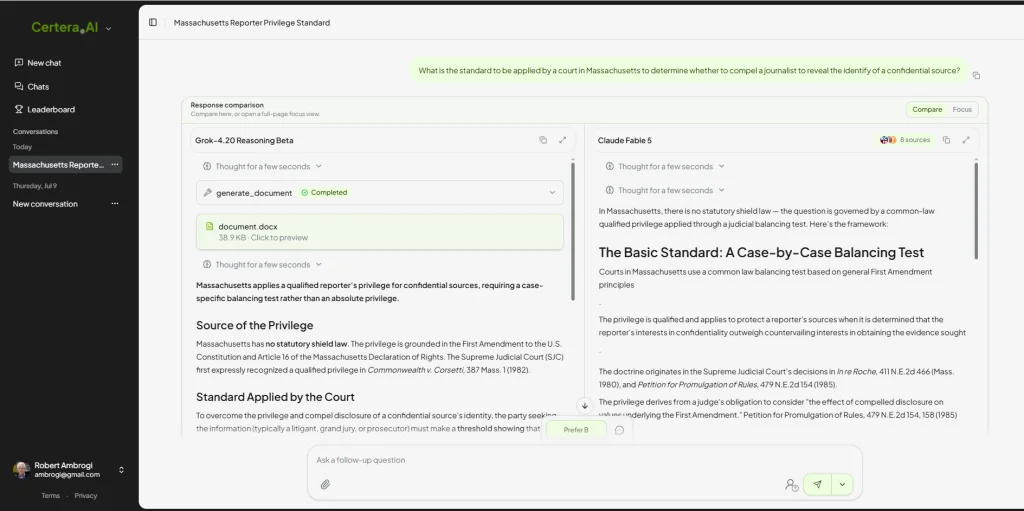Expand Grok's first 'Thought for a few seconds'
Image resolution: width=1024 pixels, height=511 pixels.
[263, 167]
